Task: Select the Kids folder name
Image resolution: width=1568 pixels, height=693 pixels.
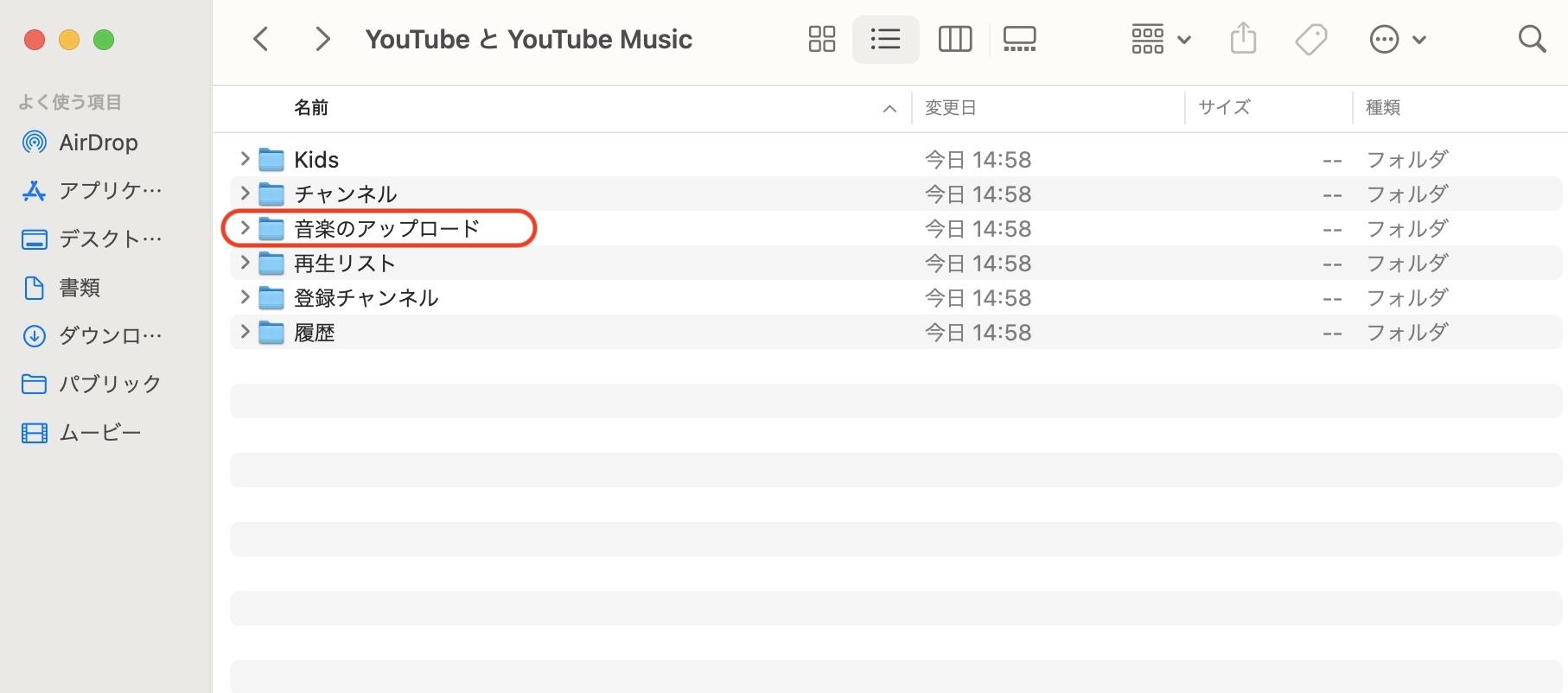Action: click(316, 160)
